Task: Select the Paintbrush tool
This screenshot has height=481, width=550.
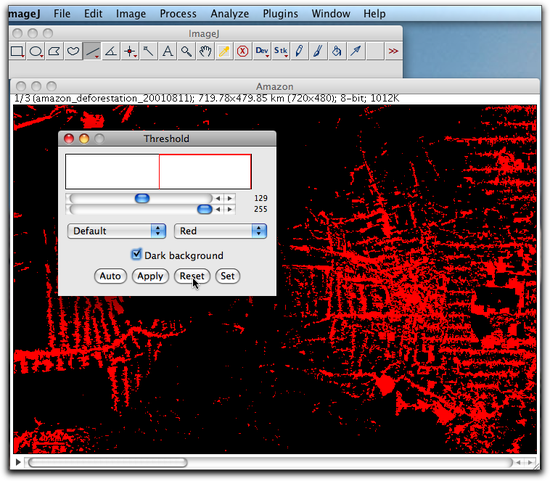Action: (x=318, y=52)
